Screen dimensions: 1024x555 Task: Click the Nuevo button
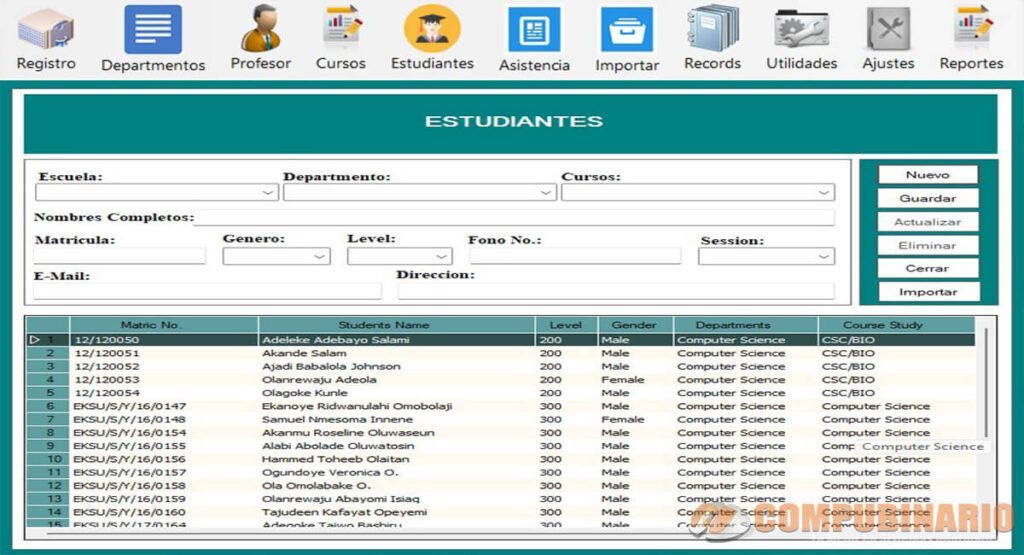(x=928, y=175)
